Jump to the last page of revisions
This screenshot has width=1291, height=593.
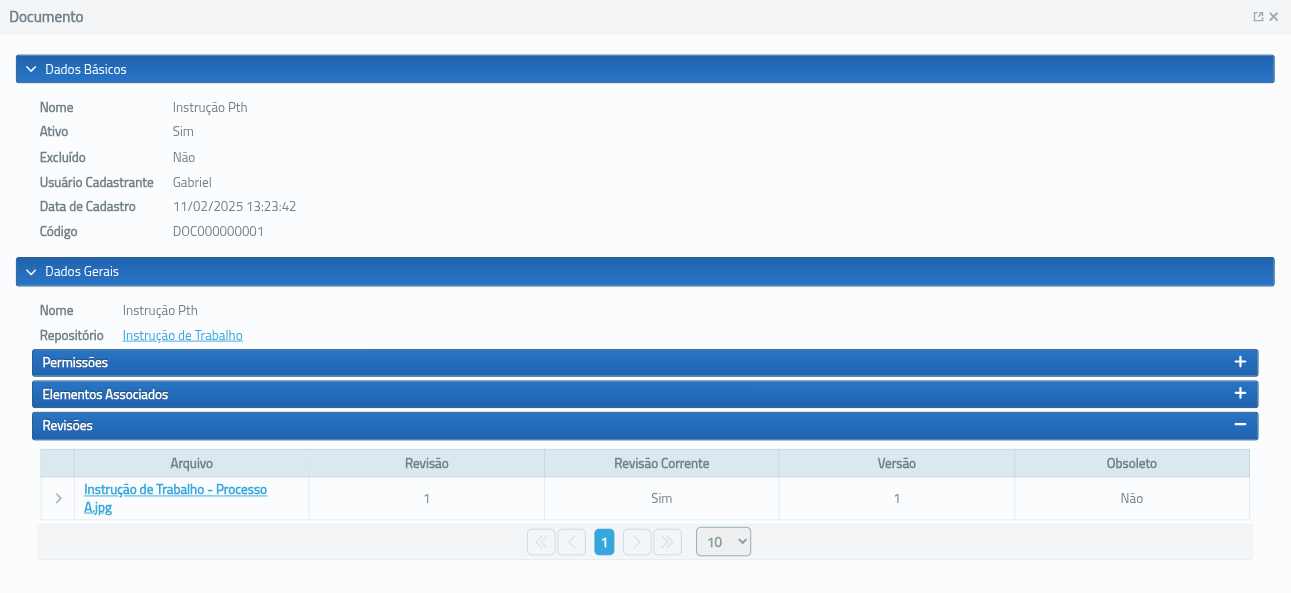(x=667, y=542)
